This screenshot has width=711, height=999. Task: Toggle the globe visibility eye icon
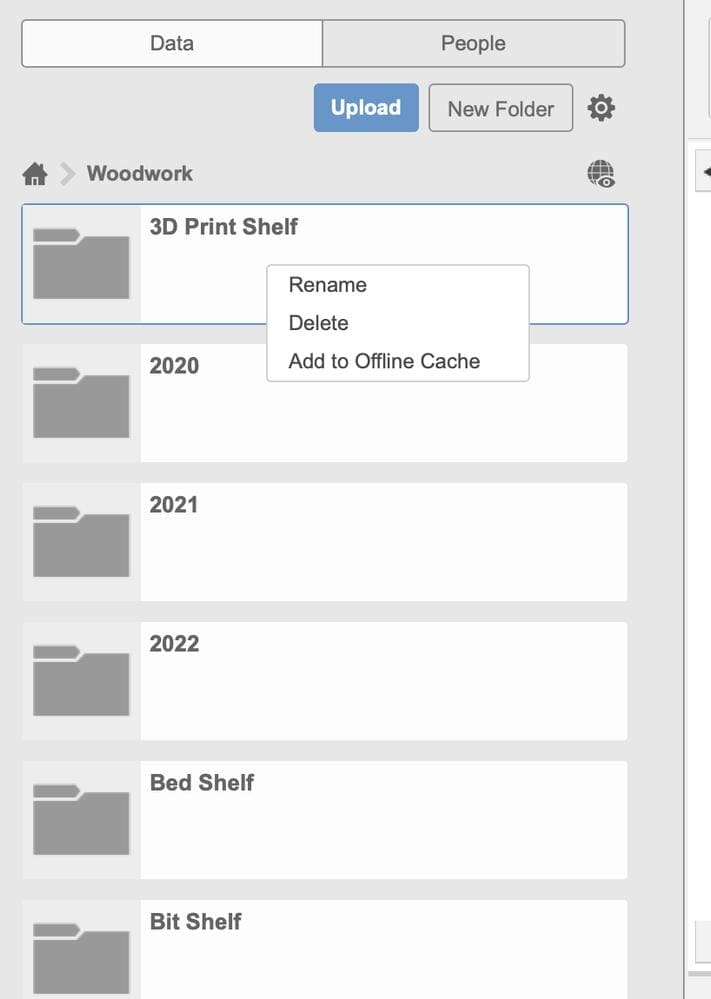pyautogui.click(x=601, y=173)
